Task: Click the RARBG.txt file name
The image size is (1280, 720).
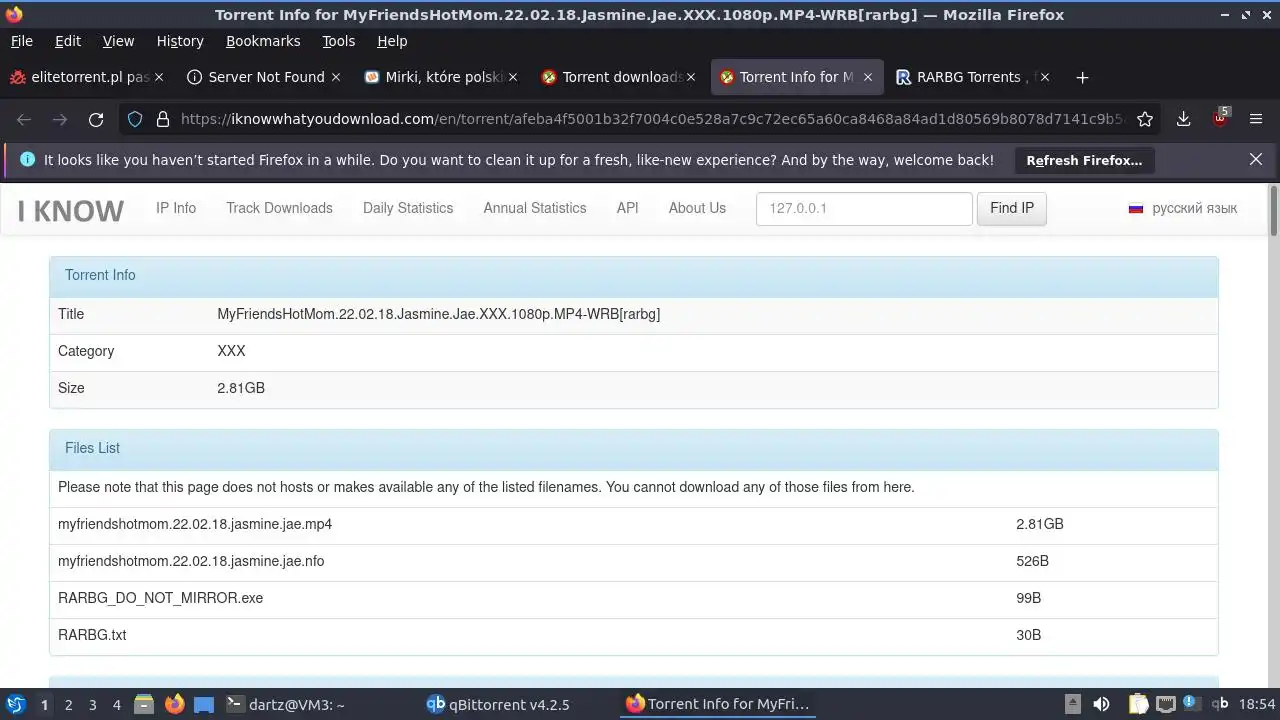Action: coord(92,635)
